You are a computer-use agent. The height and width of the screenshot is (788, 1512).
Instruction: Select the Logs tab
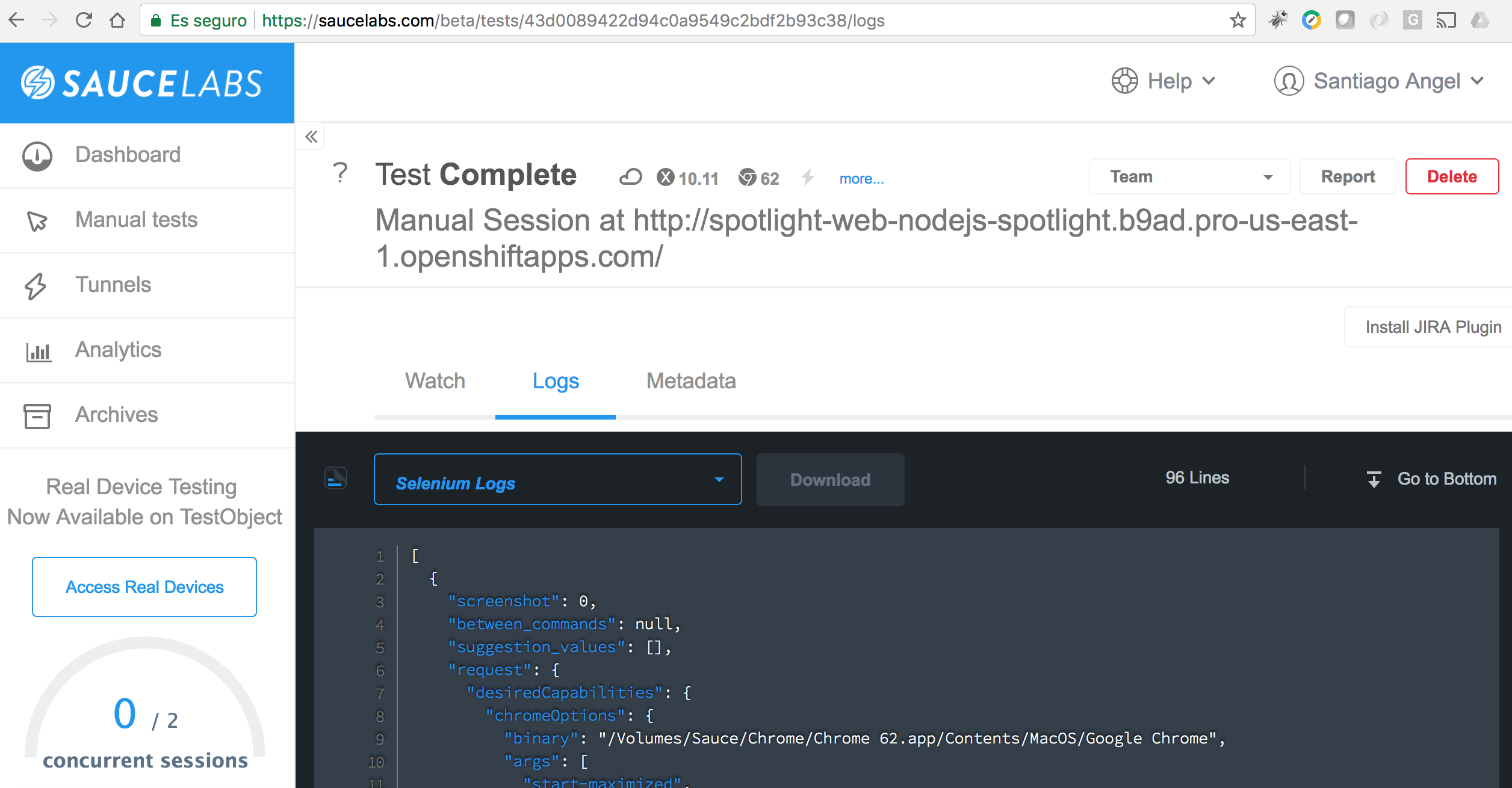tap(556, 381)
